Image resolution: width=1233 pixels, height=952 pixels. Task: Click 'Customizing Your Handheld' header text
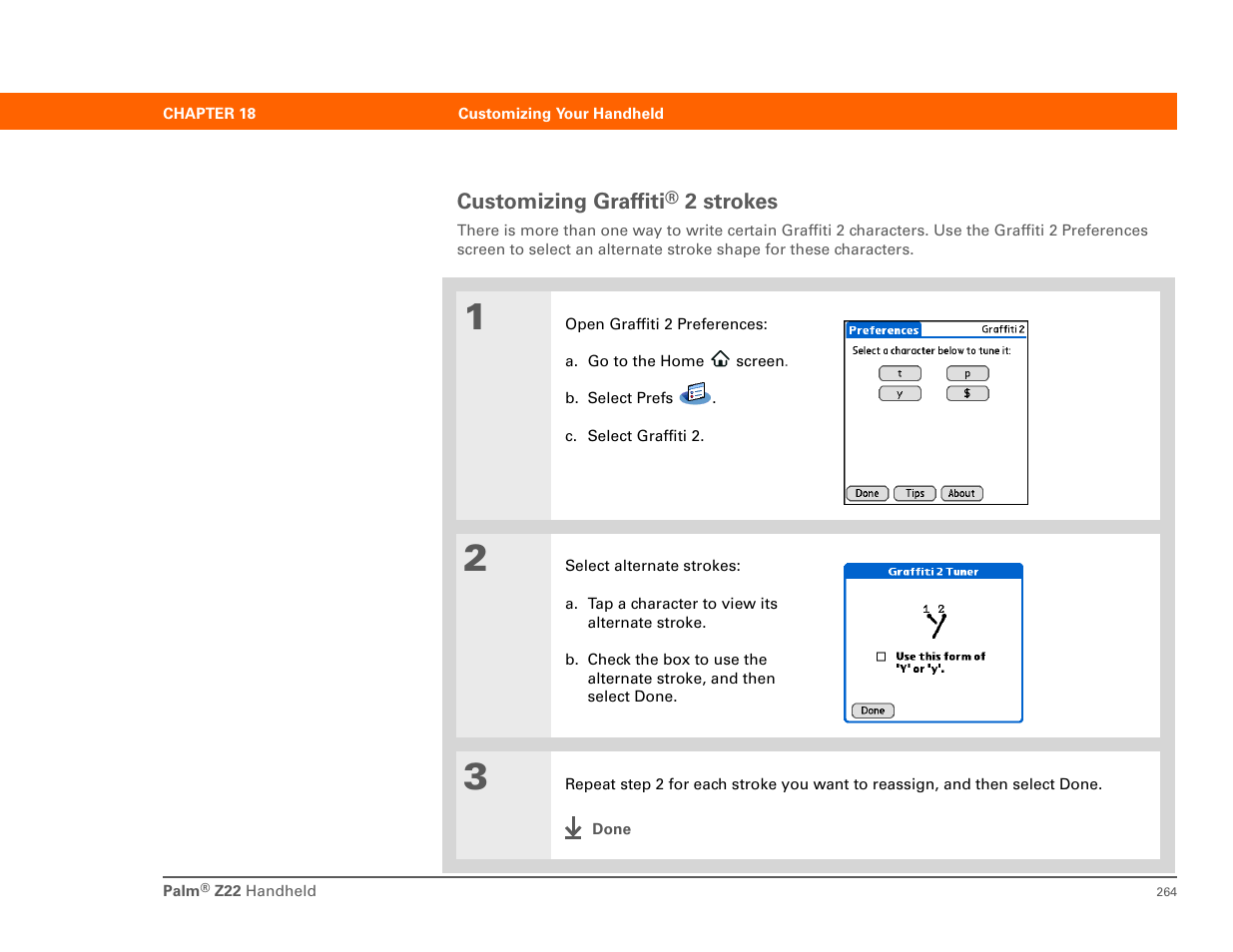click(561, 114)
